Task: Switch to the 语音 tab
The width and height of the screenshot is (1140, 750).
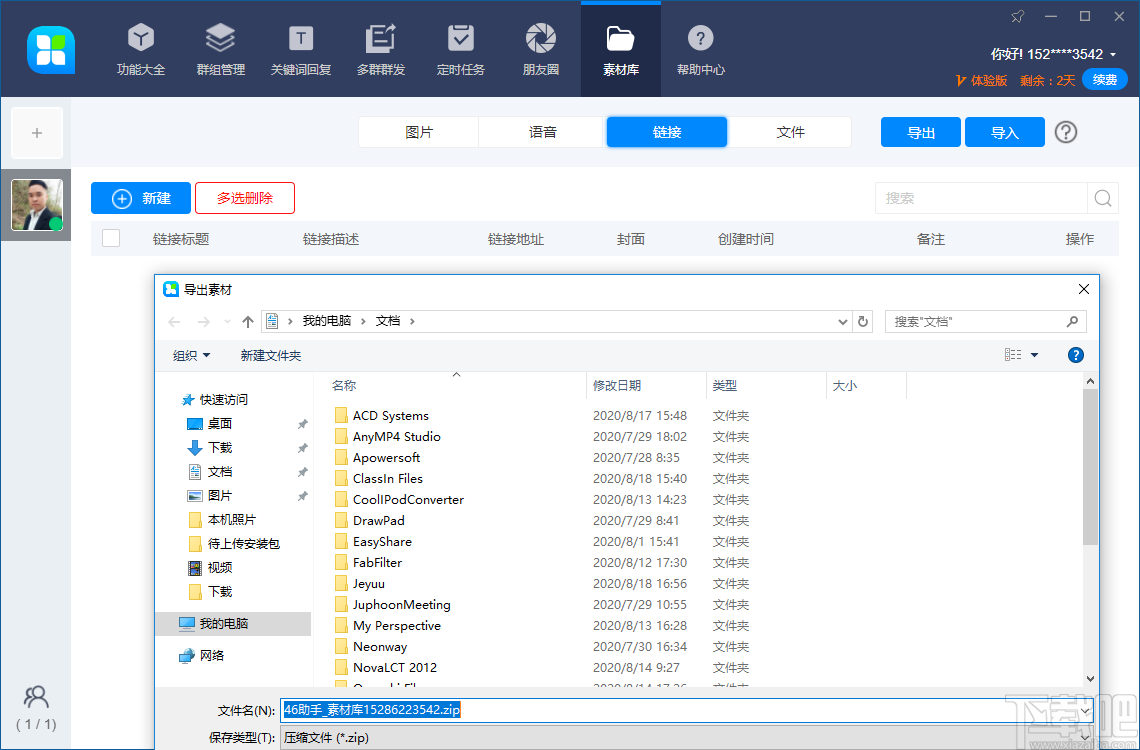Action: 542,132
